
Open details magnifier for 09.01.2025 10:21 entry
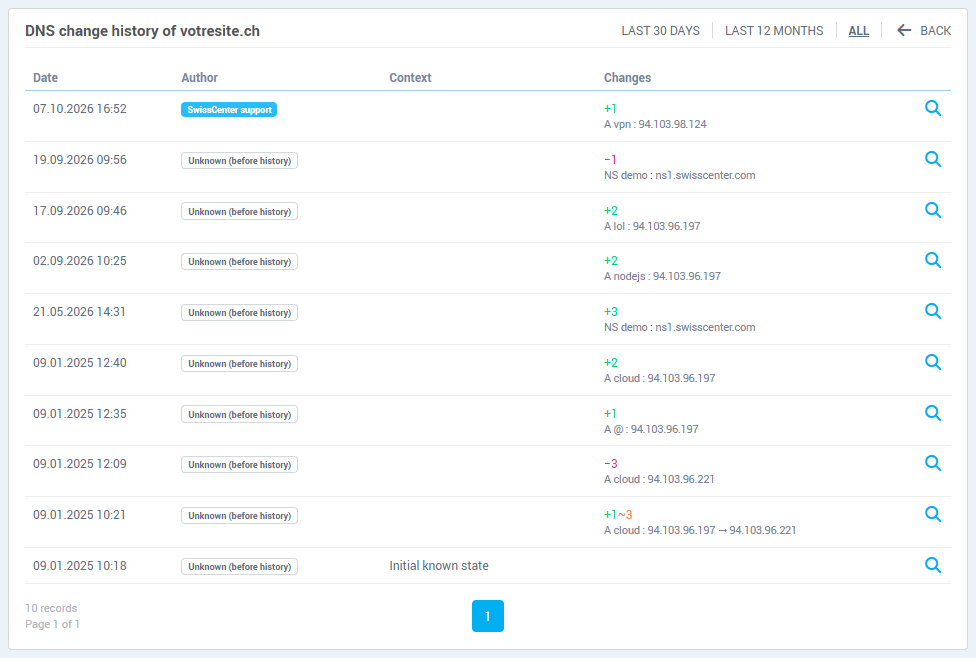tap(932, 514)
